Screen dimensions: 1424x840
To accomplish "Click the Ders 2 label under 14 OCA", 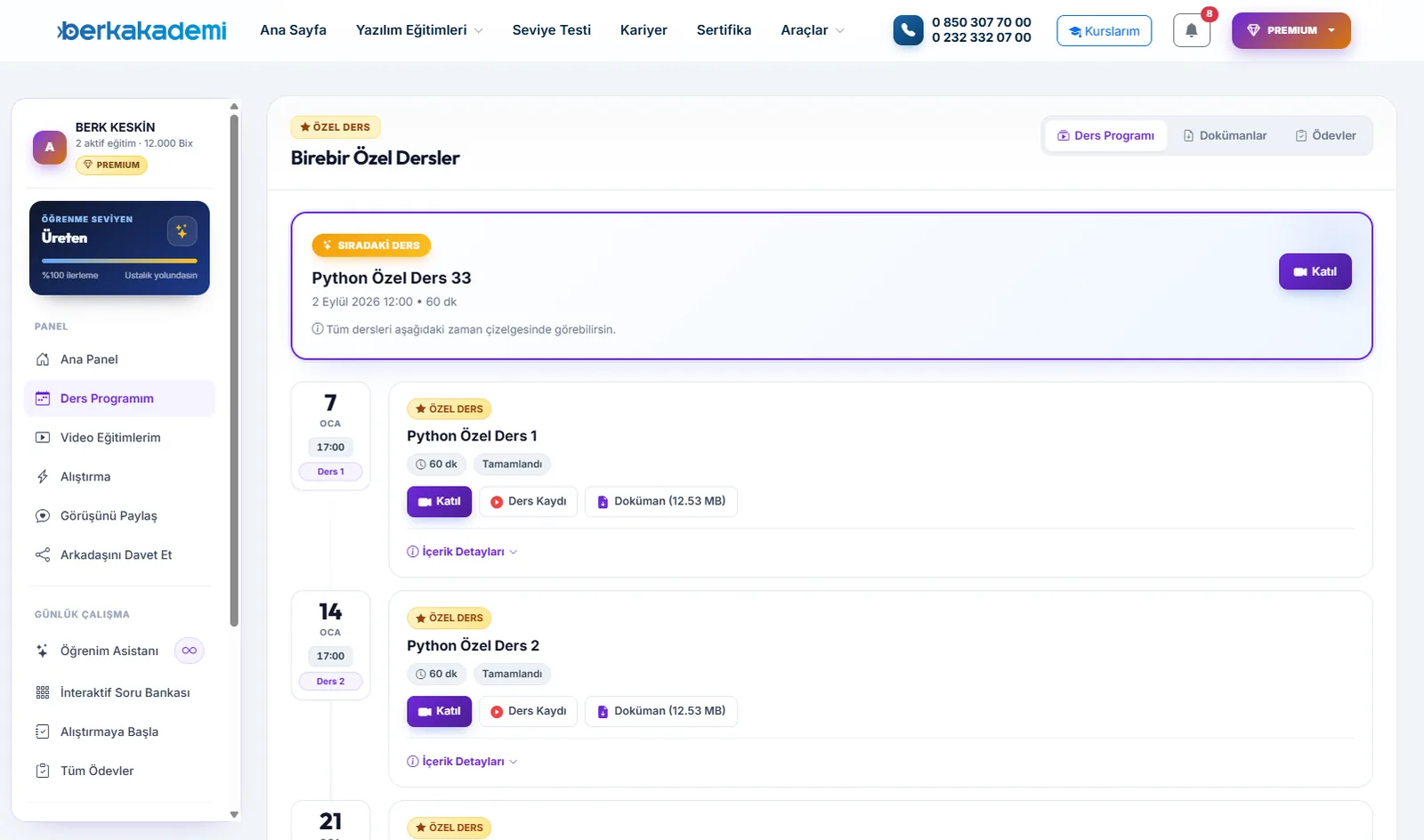I will coord(330,682).
